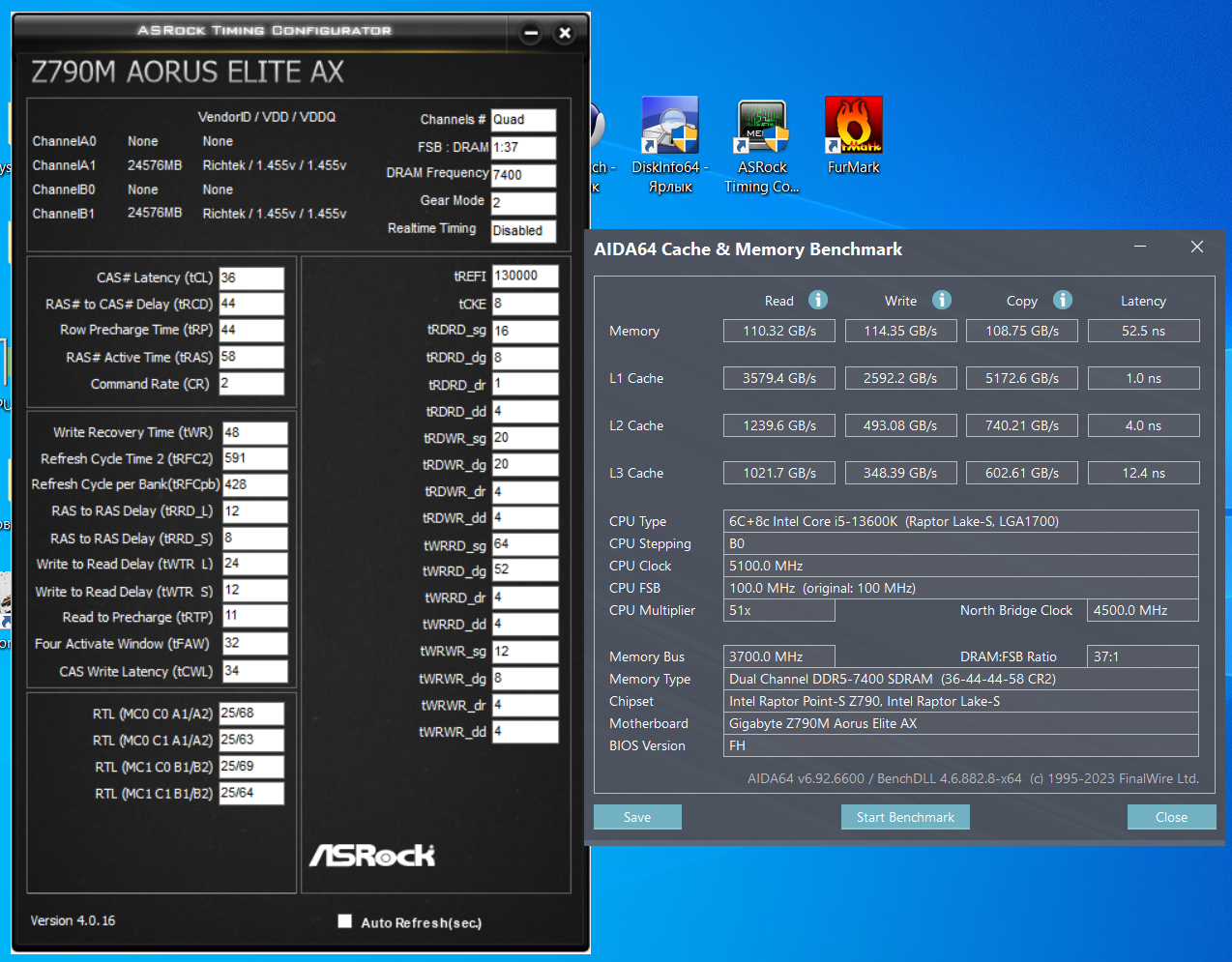The height and width of the screenshot is (962, 1232).
Task: Click the DRAM Frequency field showing 7400
Action: pyautogui.click(x=523, y=175)
